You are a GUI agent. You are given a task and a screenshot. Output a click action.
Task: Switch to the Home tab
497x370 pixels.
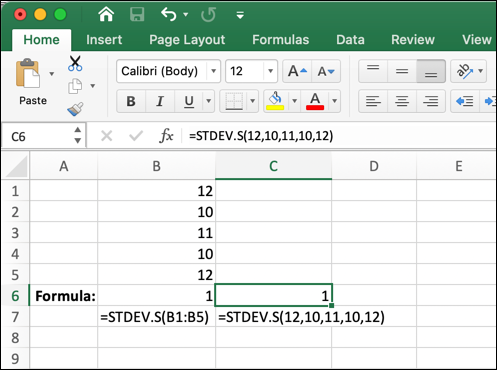click(x=42, y=40)
